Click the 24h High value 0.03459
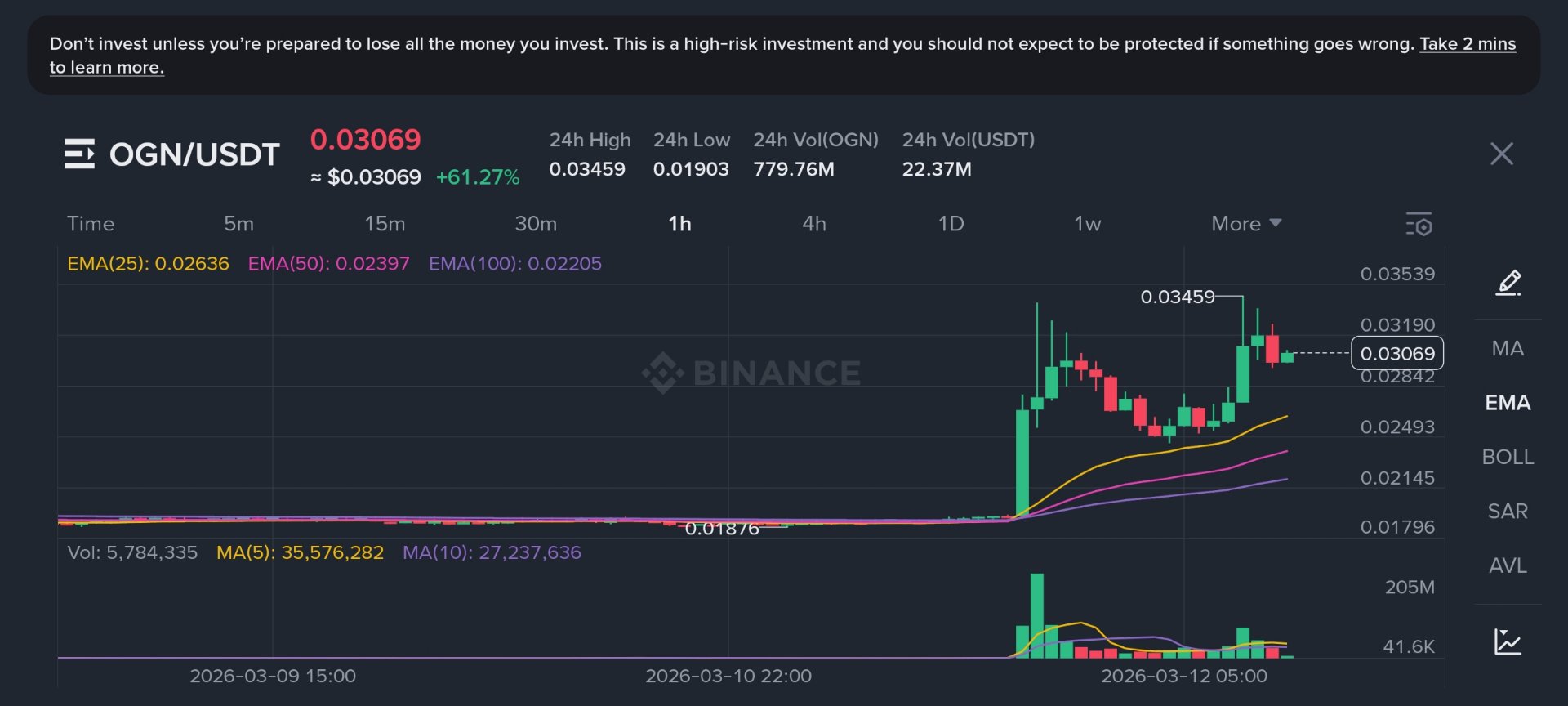 tap(589, 168)
